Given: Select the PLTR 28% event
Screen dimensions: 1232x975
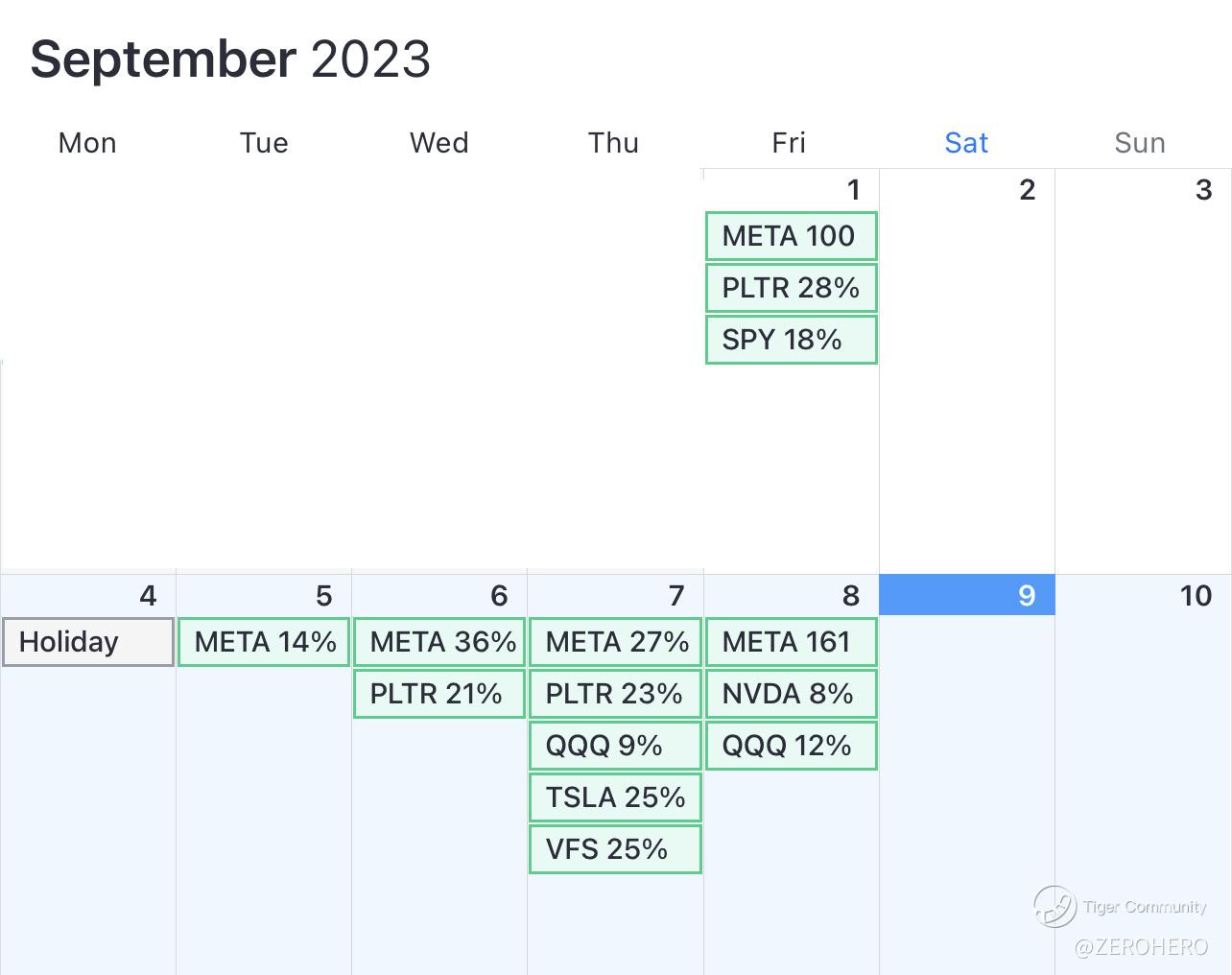Looking at the screenshot, I should [x=791, y=288].
